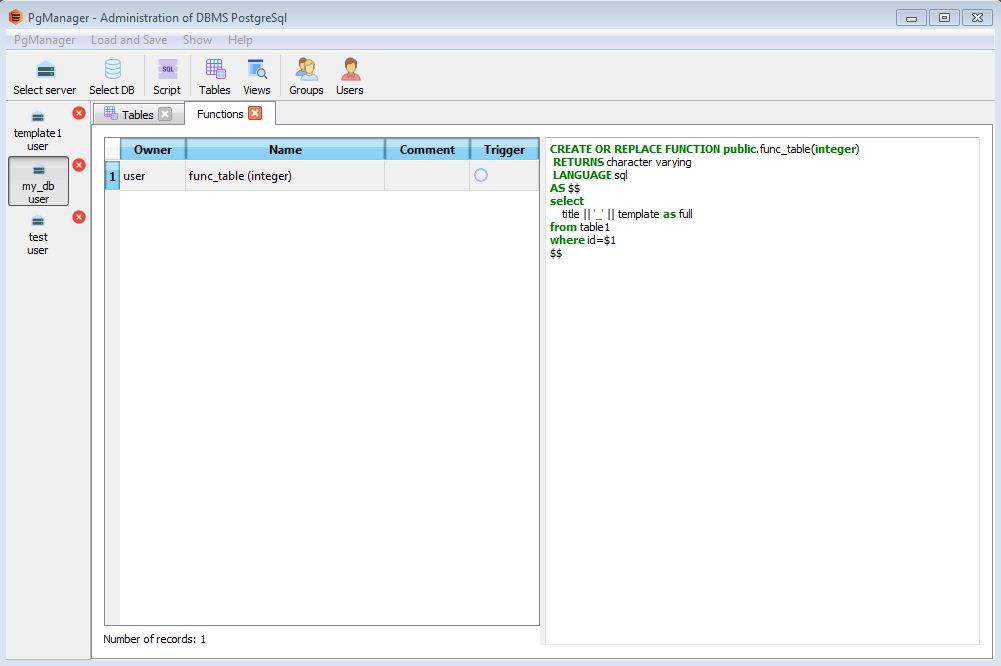Select the test database connection
Viewport: 1001px width, 666px height.
(38, 235)
